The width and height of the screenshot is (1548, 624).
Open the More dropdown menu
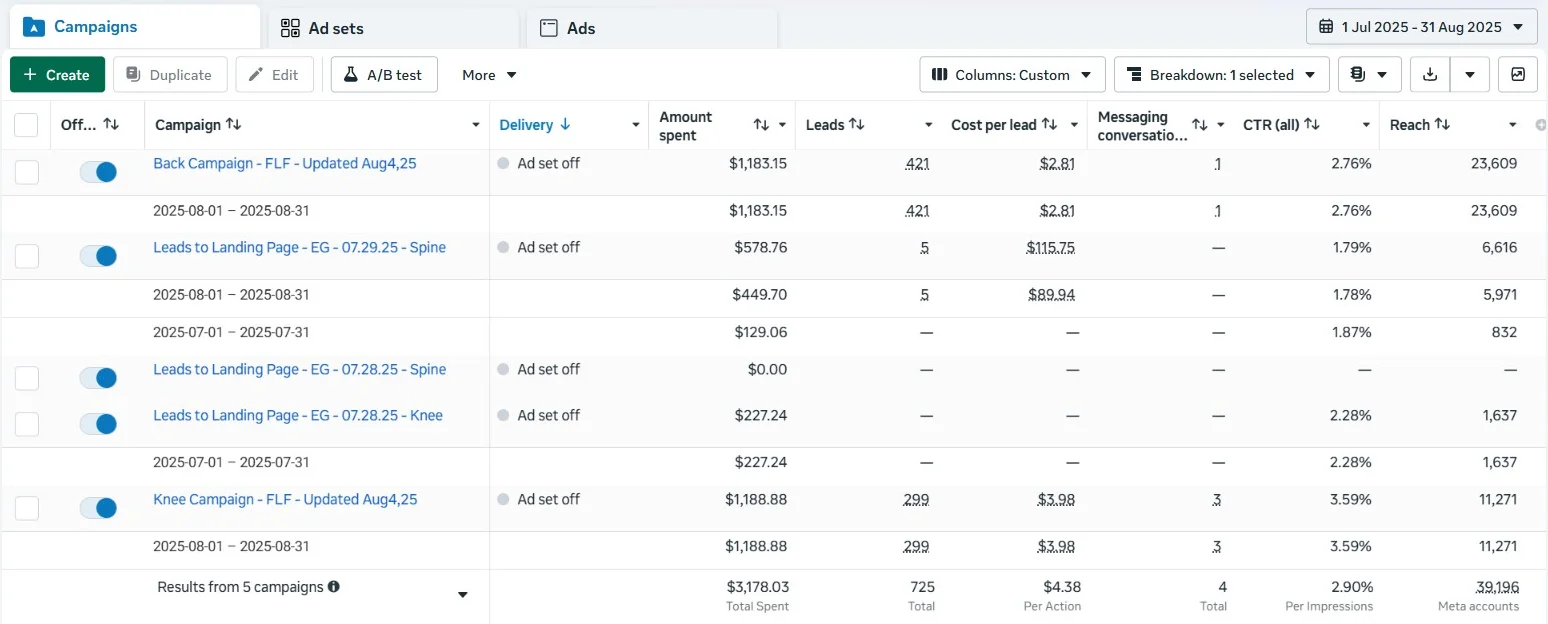[489, 75]
